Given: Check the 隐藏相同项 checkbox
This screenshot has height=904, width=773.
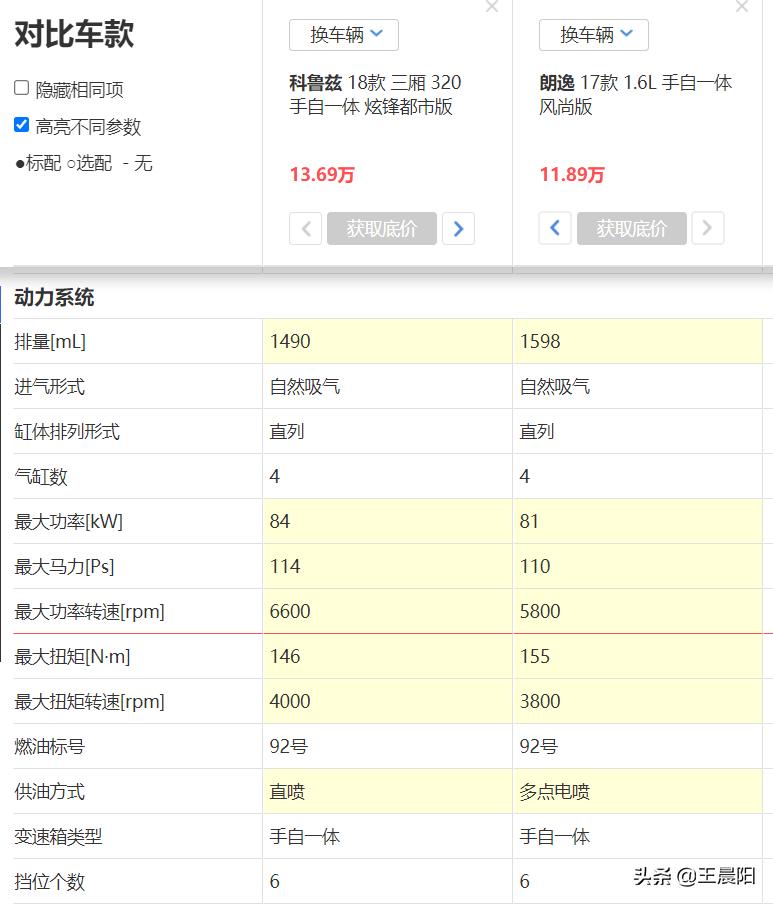Looking at the screenshot, I should 21,88.
